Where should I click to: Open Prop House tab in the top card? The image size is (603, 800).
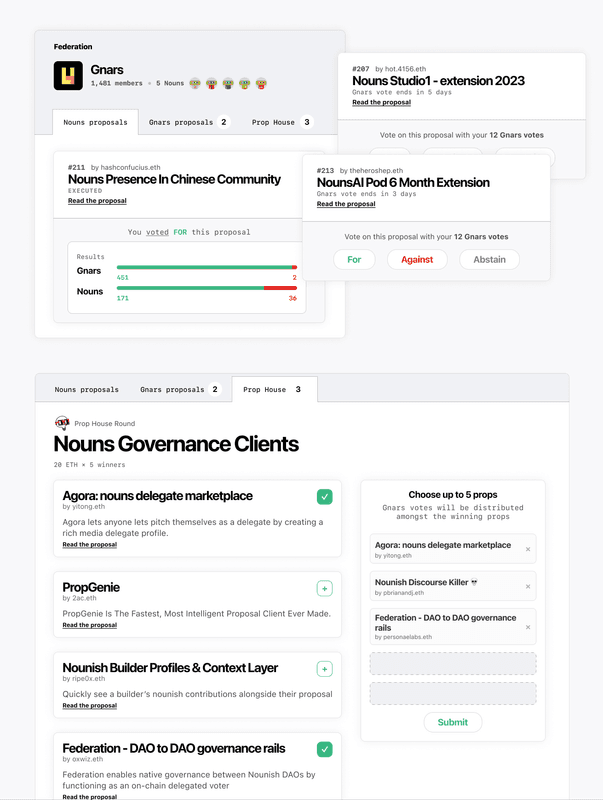click(x=280, y=122)
